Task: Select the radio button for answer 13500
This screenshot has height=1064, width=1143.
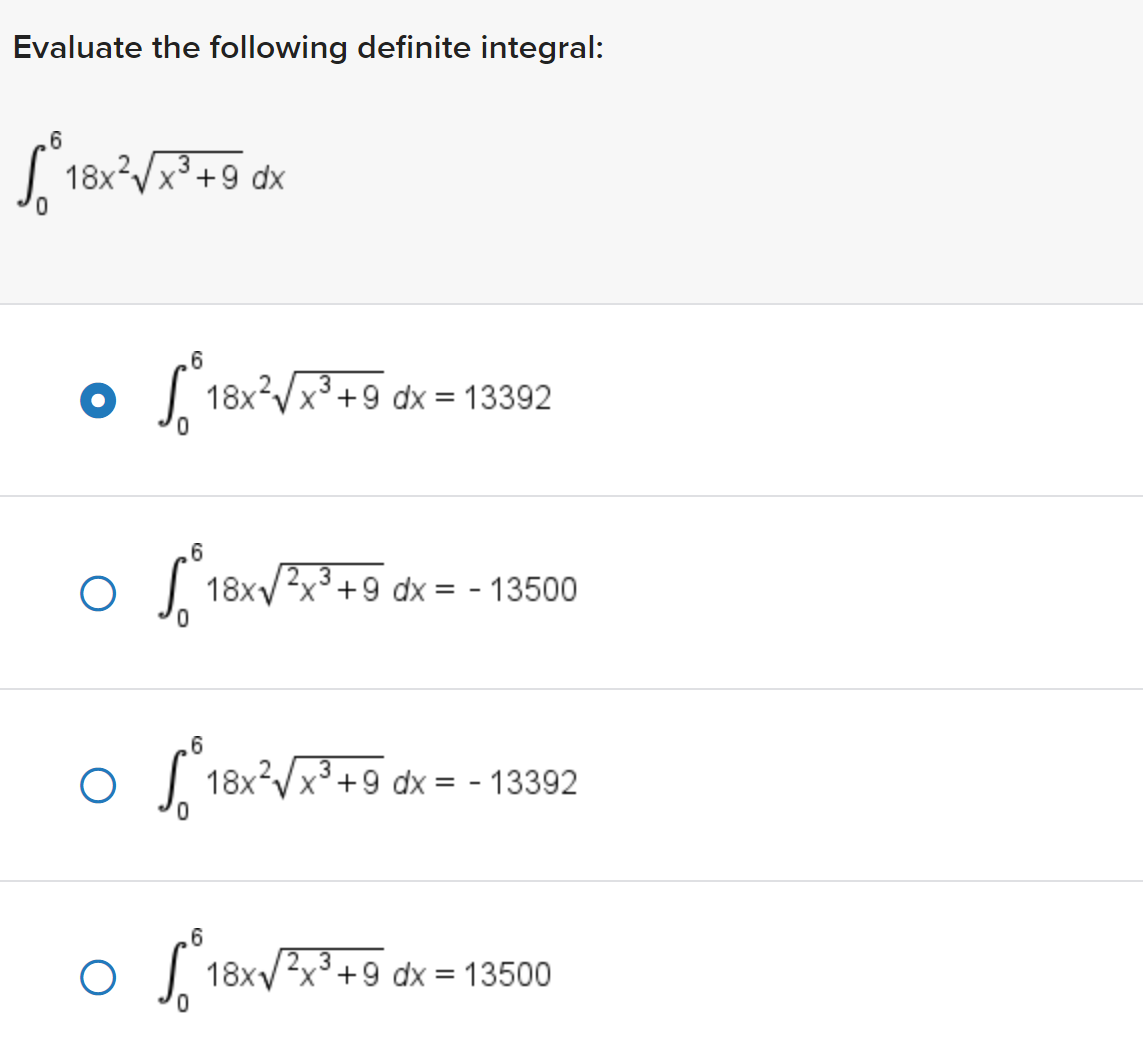Action: [97, 975]
